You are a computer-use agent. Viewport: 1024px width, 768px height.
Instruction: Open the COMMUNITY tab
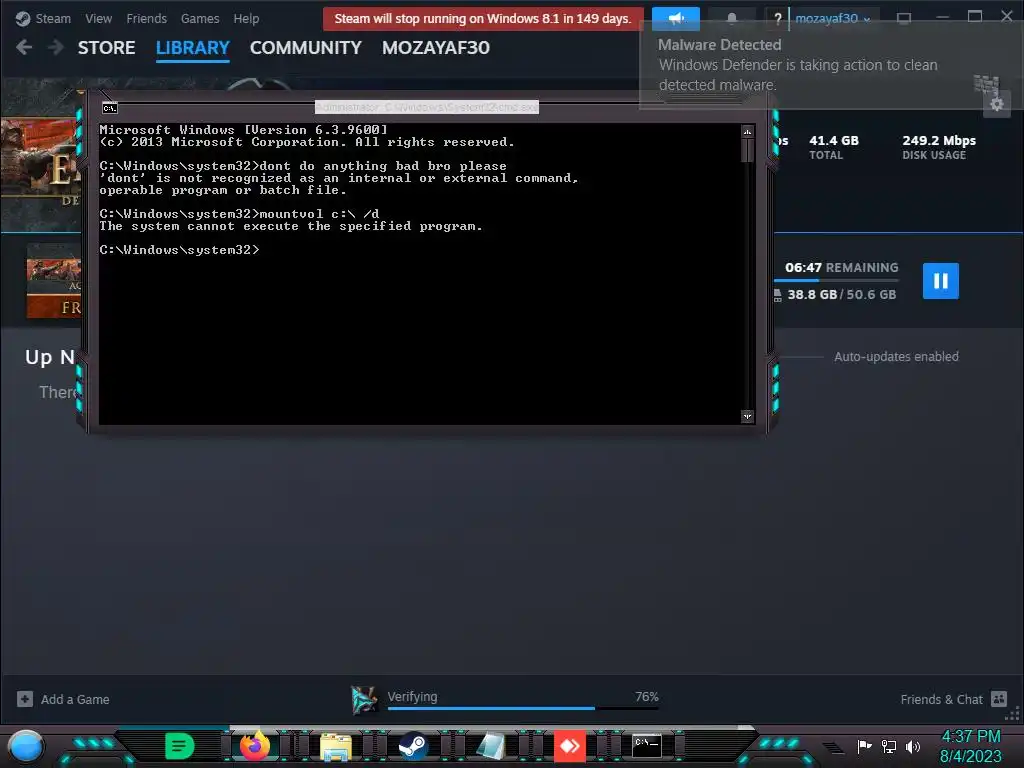(x=306, y=48)
